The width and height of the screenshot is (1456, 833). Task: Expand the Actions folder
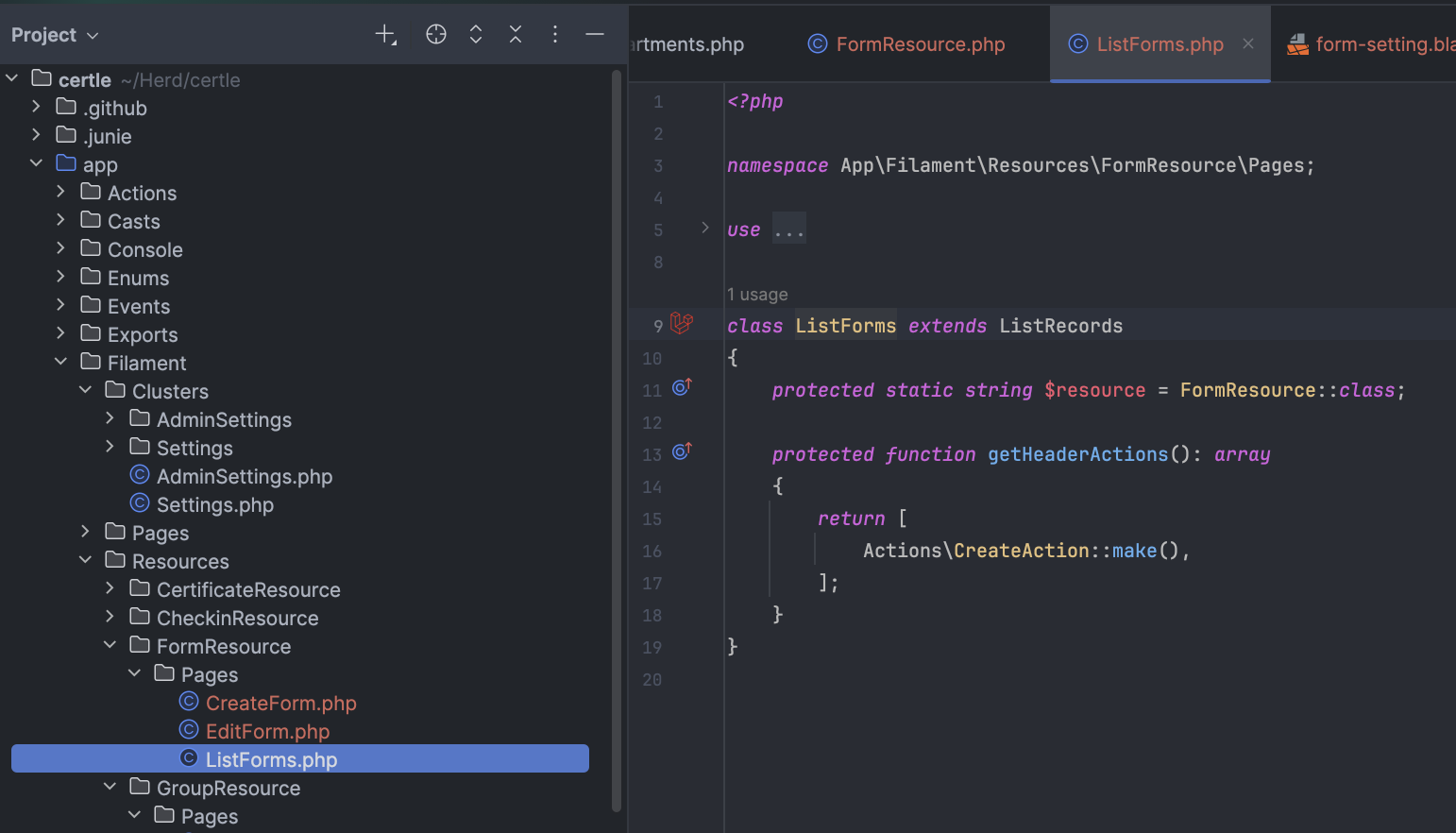tap(61, 192)
